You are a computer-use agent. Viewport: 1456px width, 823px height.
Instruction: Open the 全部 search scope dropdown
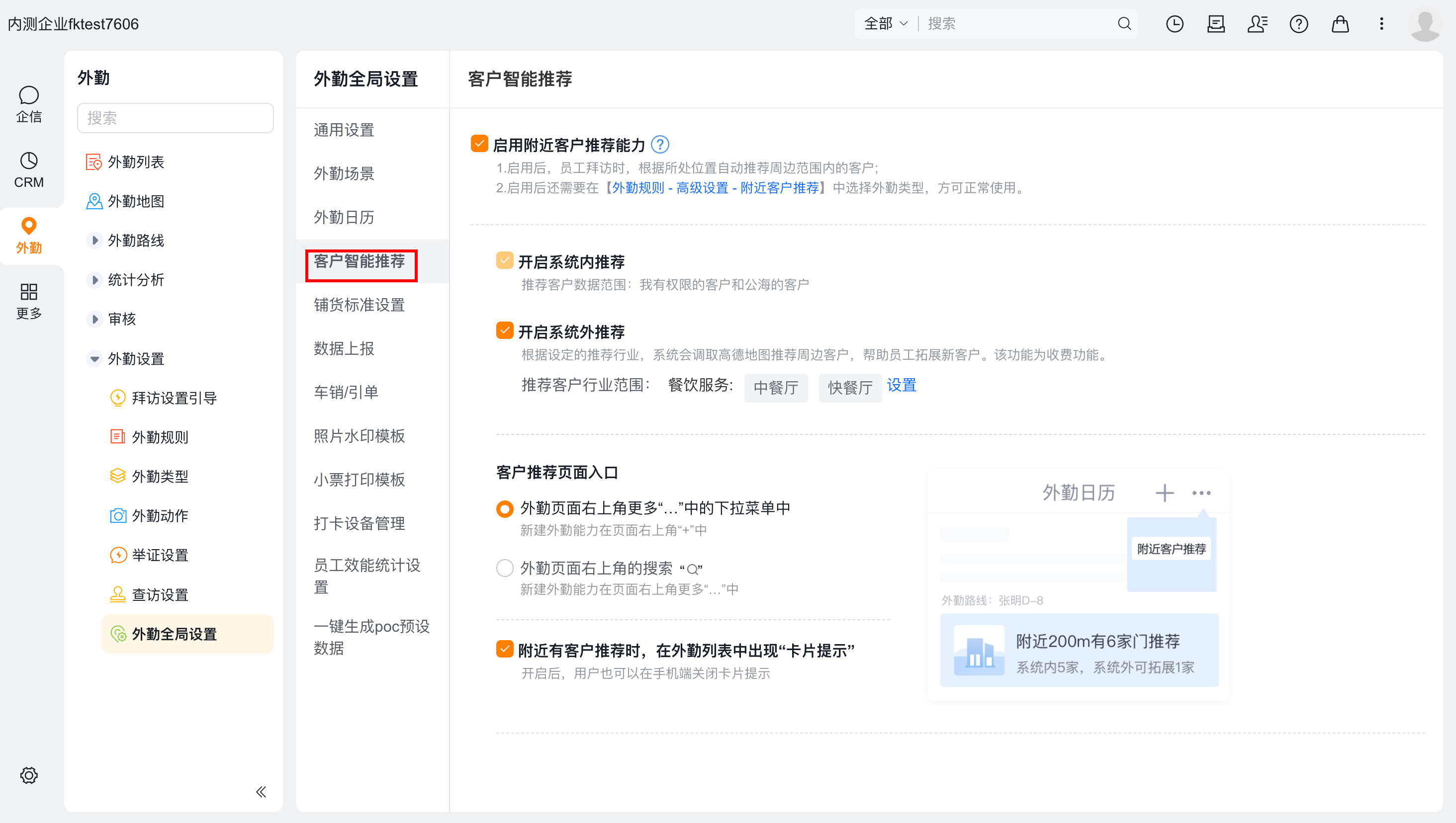pyautogui.click(x=886, y=24)
